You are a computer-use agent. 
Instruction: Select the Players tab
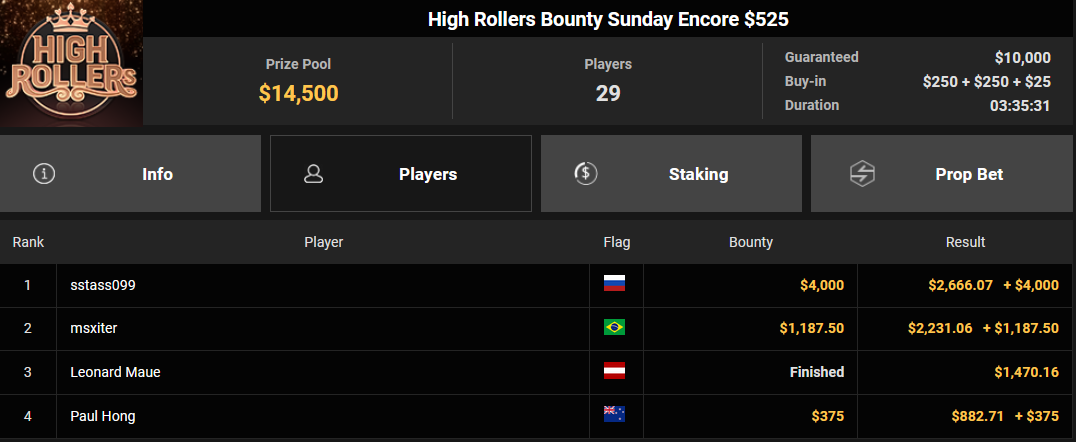tap(401, 174)
